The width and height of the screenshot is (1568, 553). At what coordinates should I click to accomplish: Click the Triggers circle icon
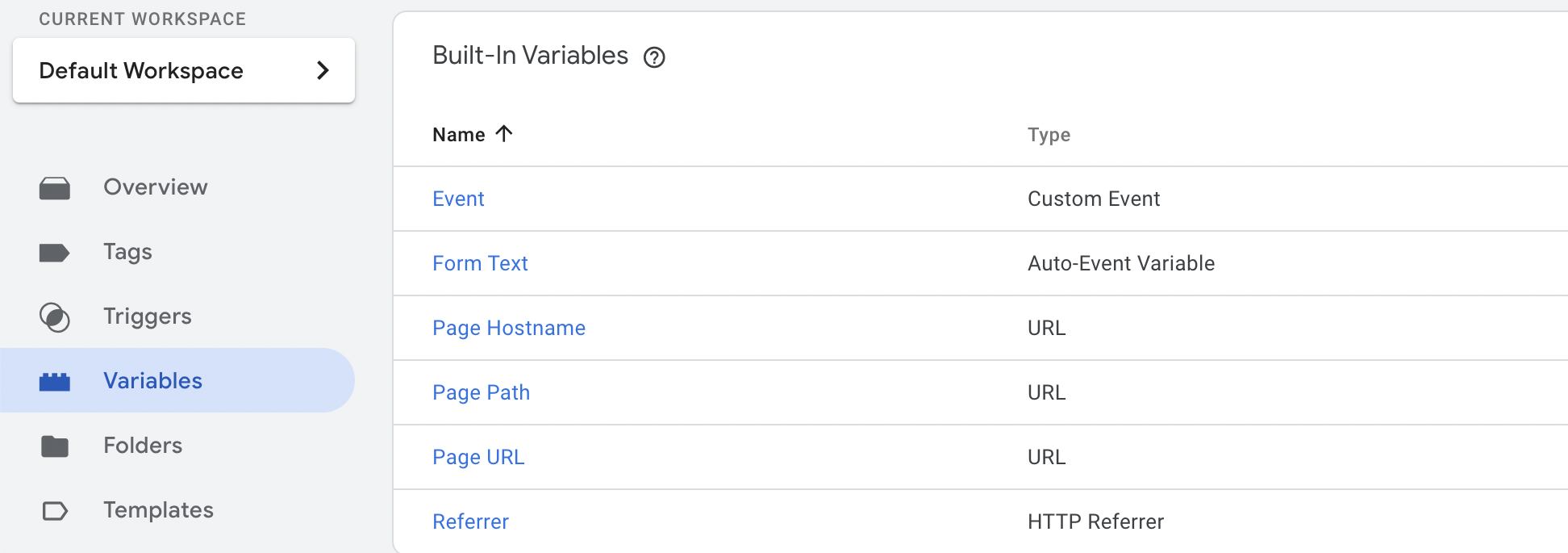tap(55, 317)
